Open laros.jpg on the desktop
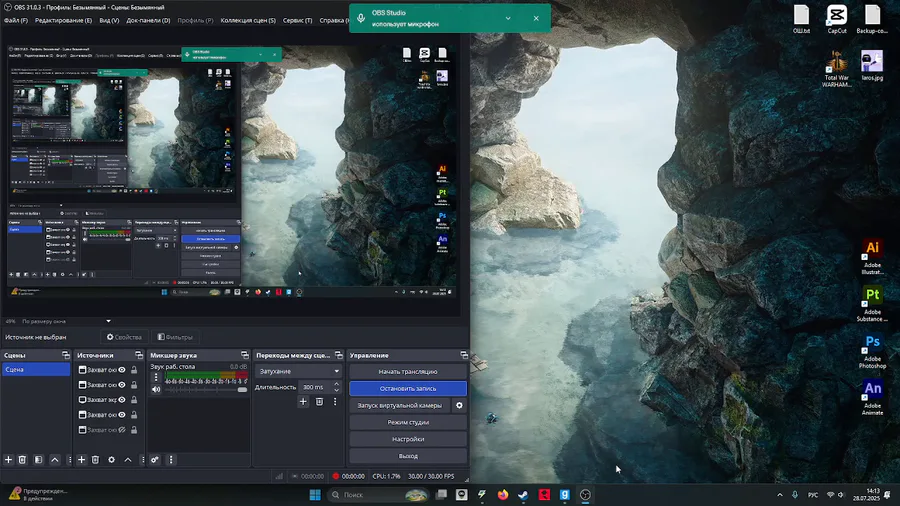Screen dimensions: 900x506 click(872, 65)
